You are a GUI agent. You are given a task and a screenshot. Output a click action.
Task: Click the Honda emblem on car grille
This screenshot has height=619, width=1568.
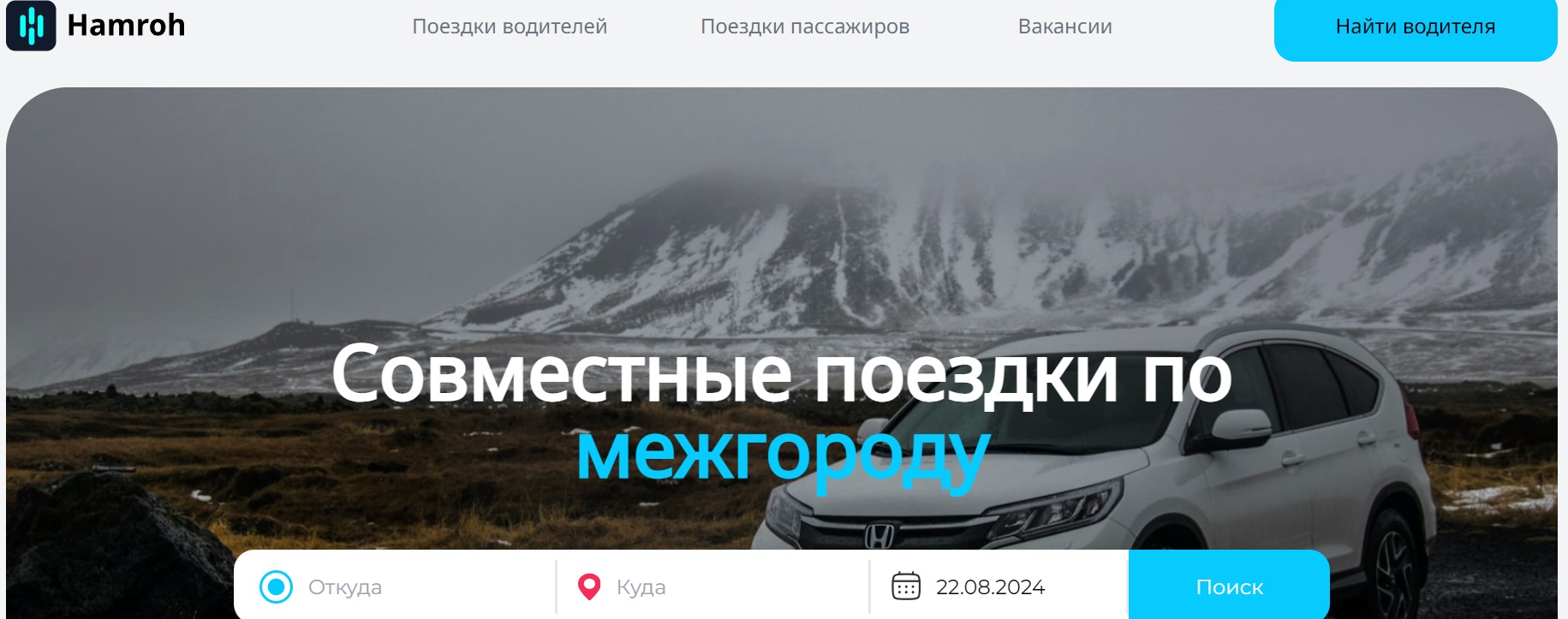pos(879,537)
